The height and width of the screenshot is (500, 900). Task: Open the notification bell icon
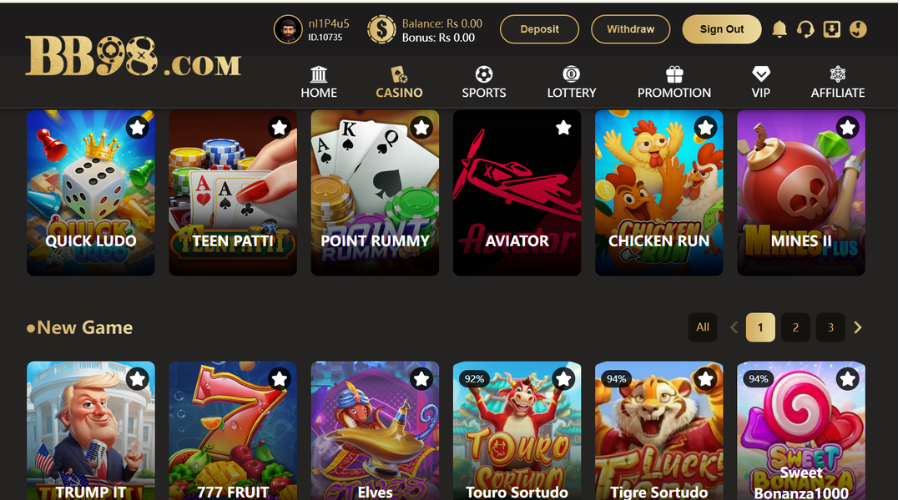click(x=779, y=29)
